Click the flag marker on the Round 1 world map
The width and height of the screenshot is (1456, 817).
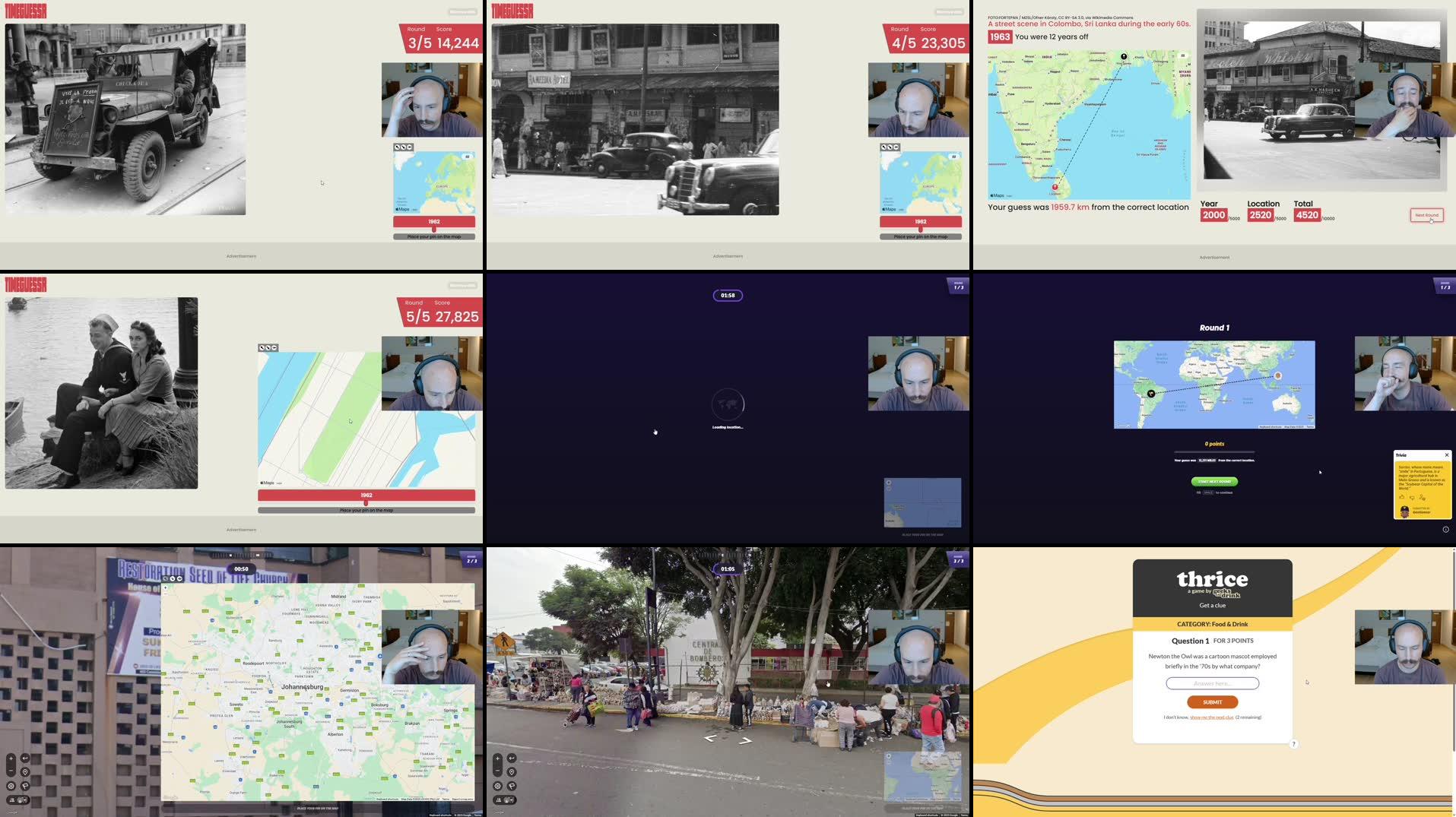[1151, 394]
